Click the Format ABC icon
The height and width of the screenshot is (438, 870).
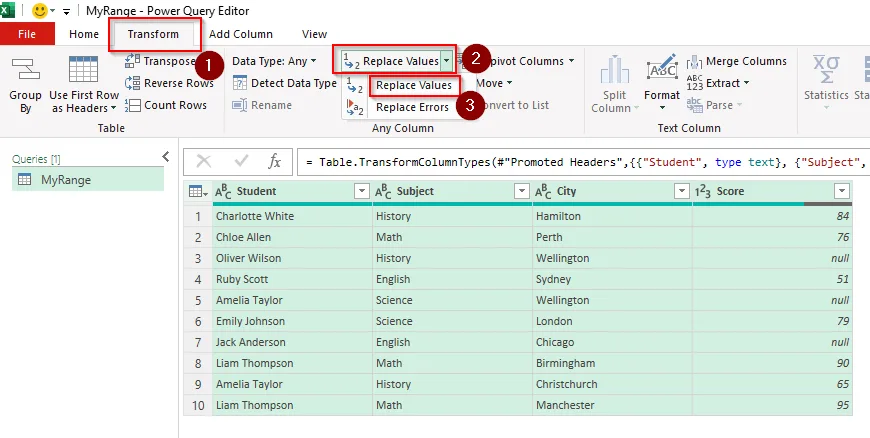point(662,68)
